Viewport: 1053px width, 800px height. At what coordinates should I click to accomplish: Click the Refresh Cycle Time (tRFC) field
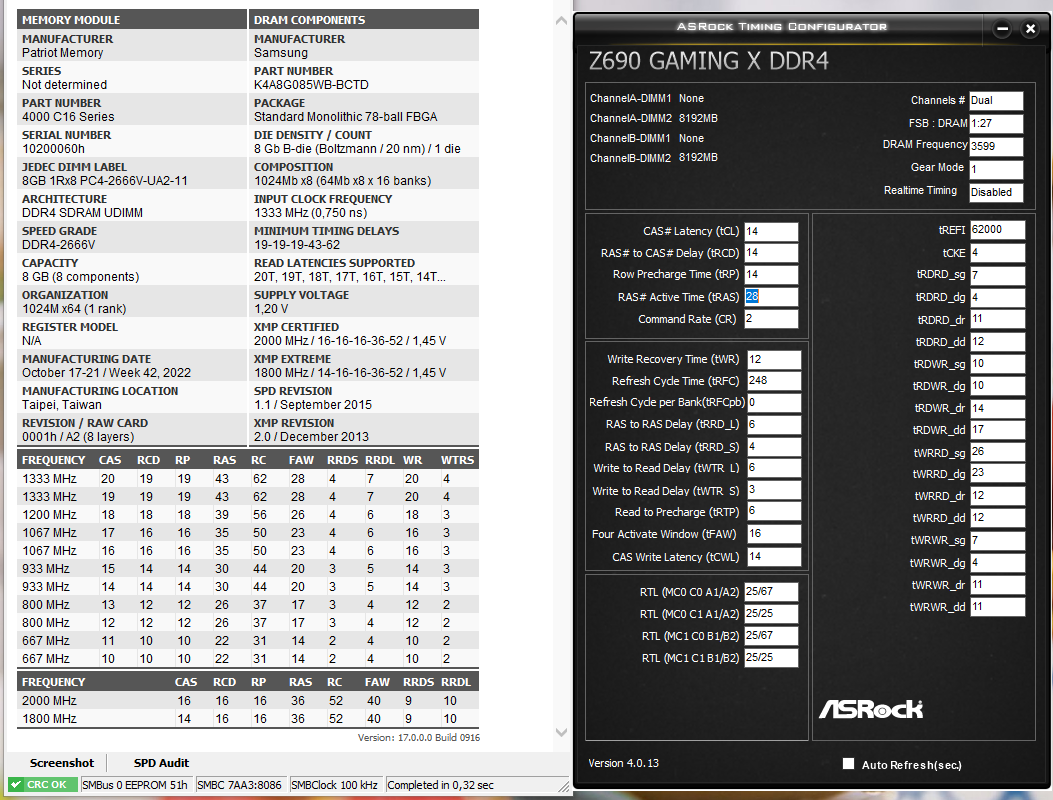(x=774, y=381)
